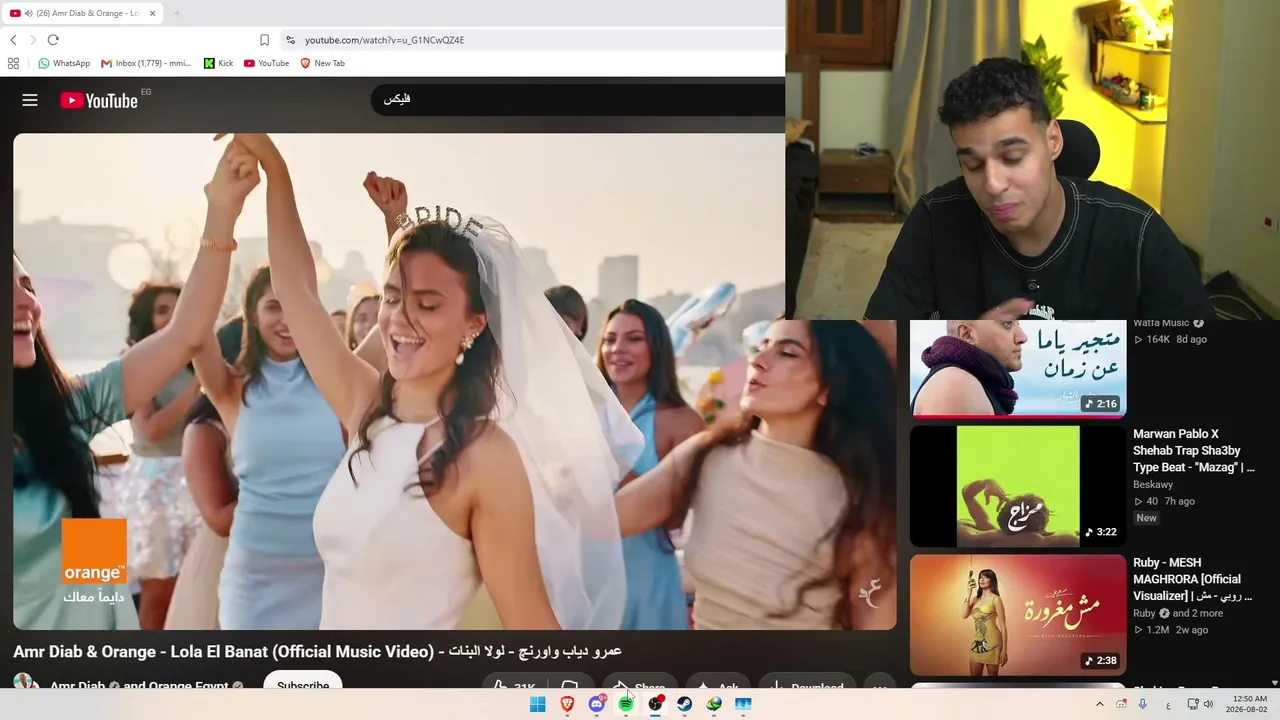1280x720 pixels.
Task: Open the New Tab bookmark
Action: pyautogui.click(x=322, y=63)
